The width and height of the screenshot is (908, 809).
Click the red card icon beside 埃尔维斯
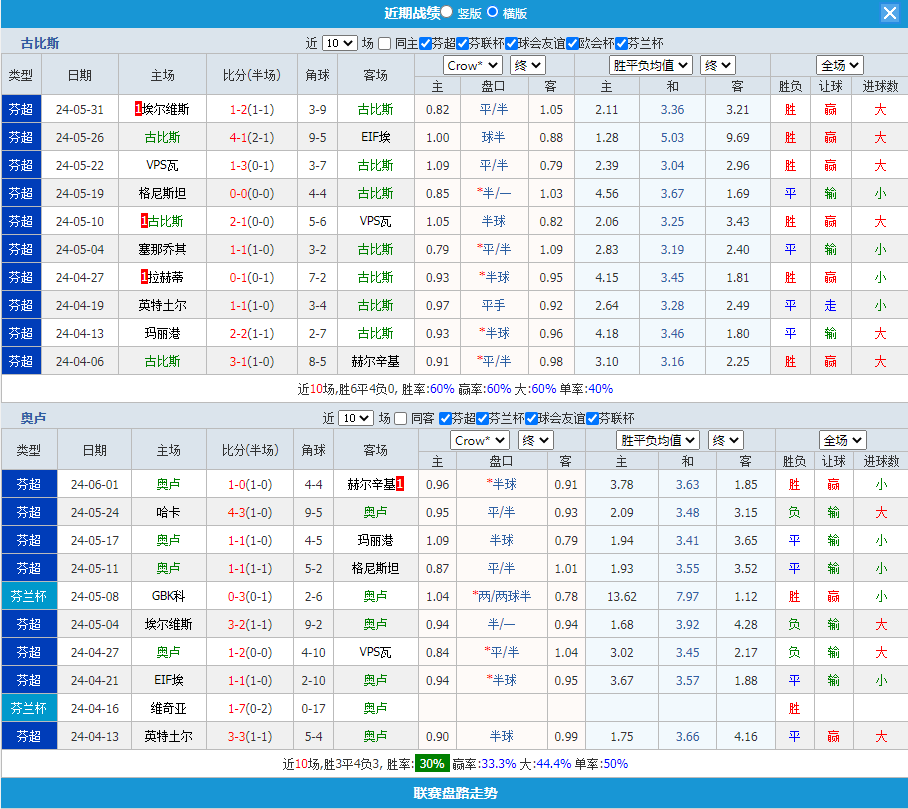click(x=138, y=109)
